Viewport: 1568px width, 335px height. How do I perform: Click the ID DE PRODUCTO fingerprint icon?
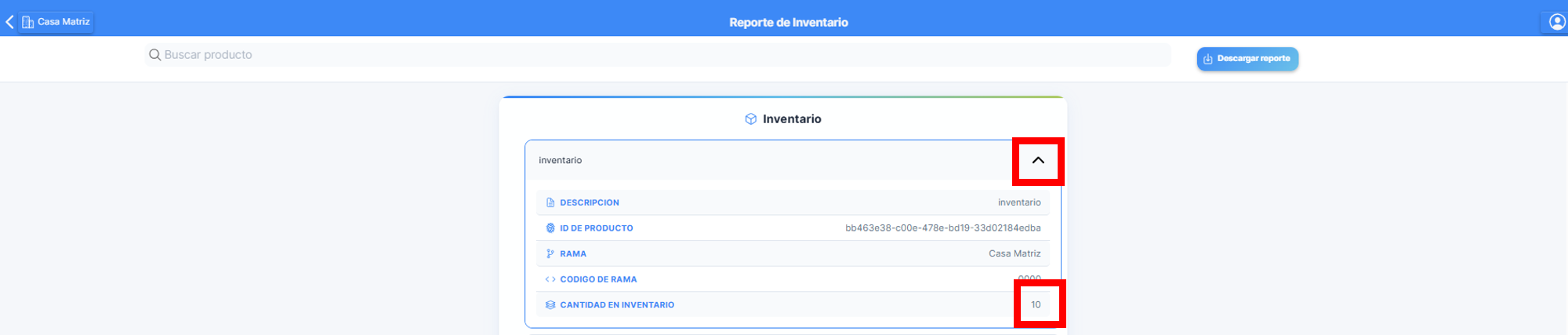point(550,228)
